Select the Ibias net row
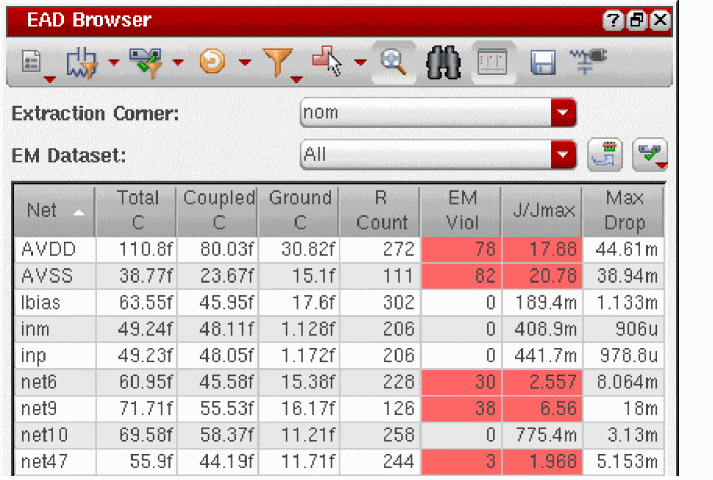 [x=339, y=302]
